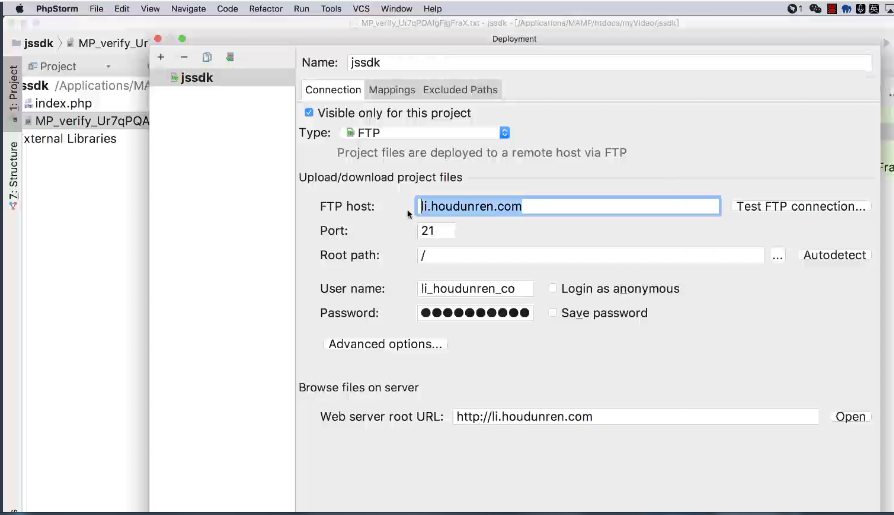
Task: Open the Navigate menu
Action: pyautogui.click(x=189, y=9)
